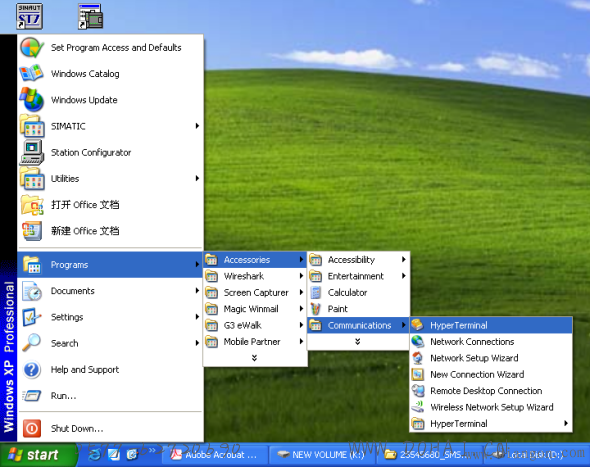
Task: Expand the Entertainment submenu arrow
Action: coord(403,276)
